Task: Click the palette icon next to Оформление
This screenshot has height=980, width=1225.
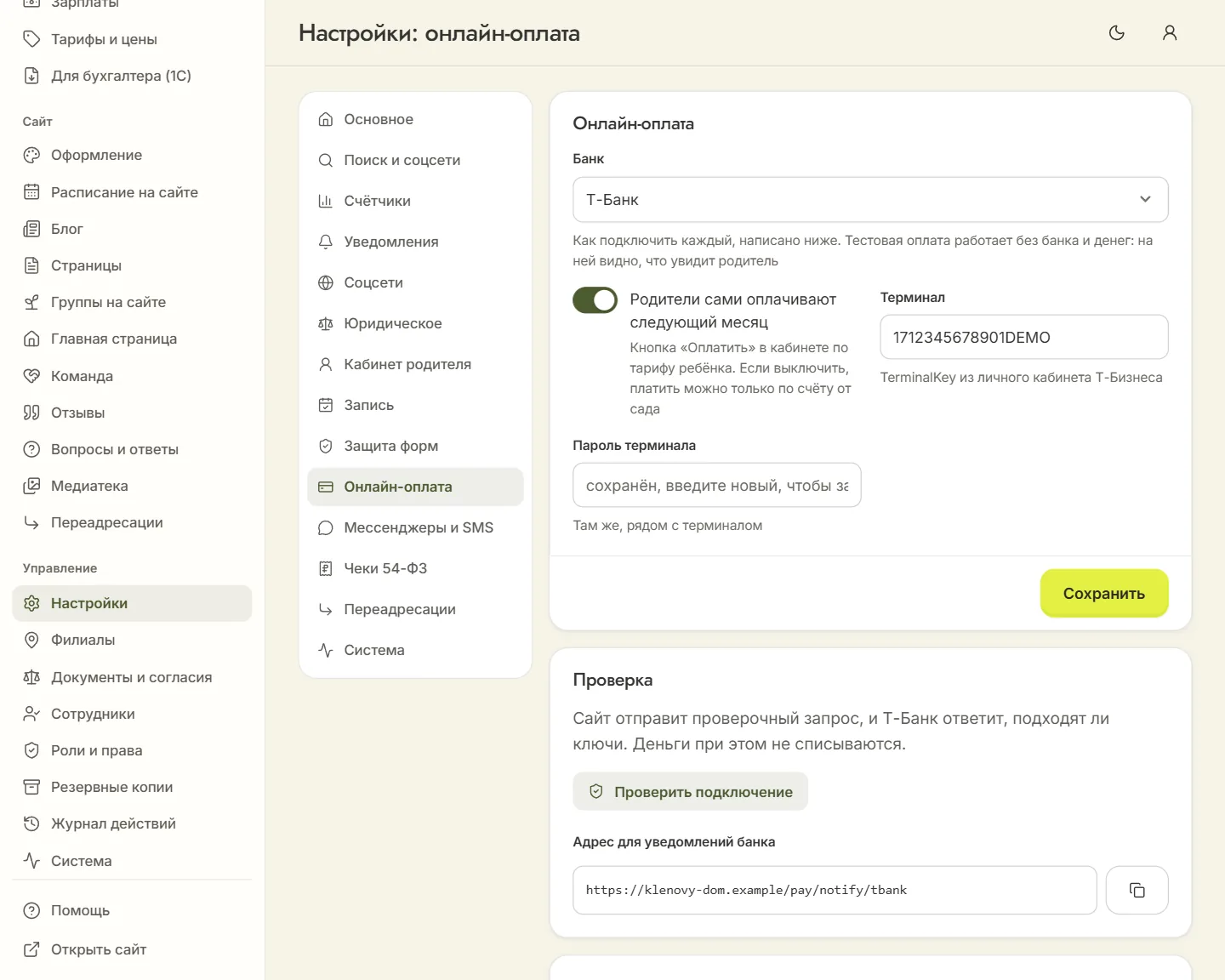Action: point(31,155)
